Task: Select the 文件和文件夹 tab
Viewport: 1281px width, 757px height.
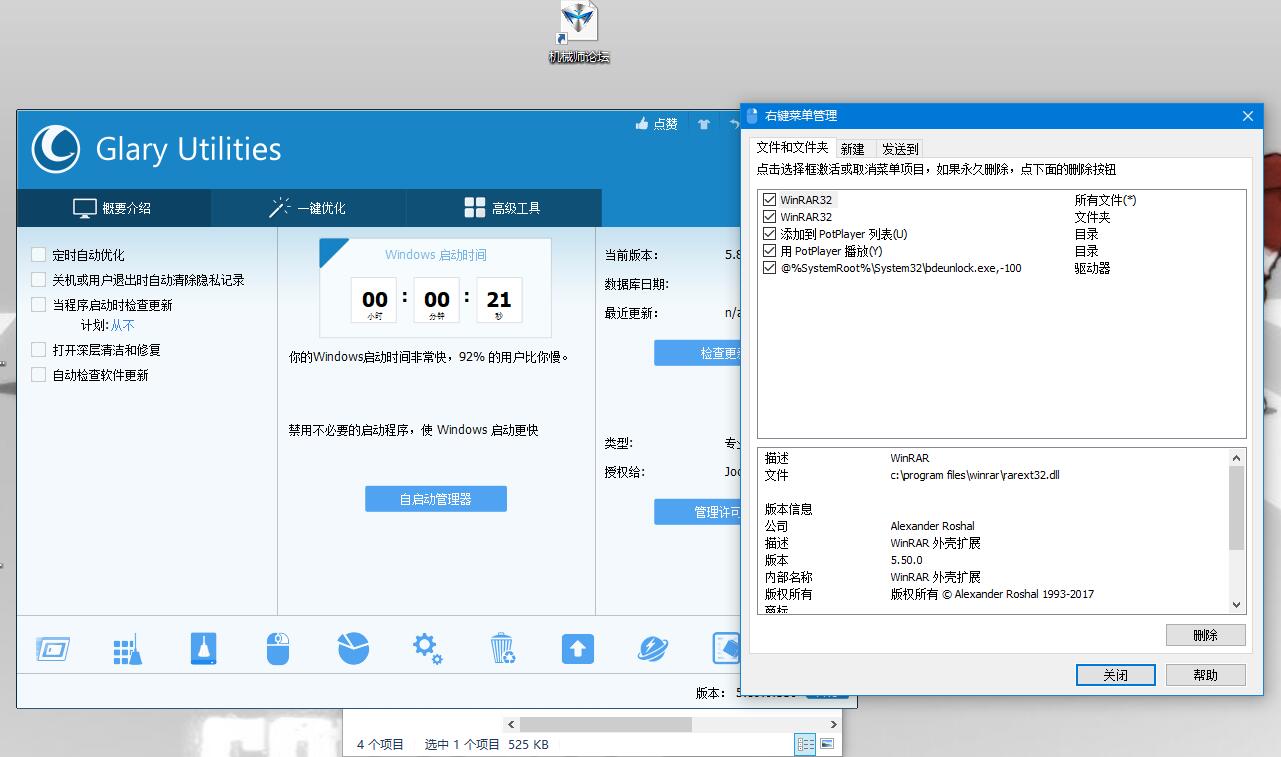Action: tap(792, 147)
